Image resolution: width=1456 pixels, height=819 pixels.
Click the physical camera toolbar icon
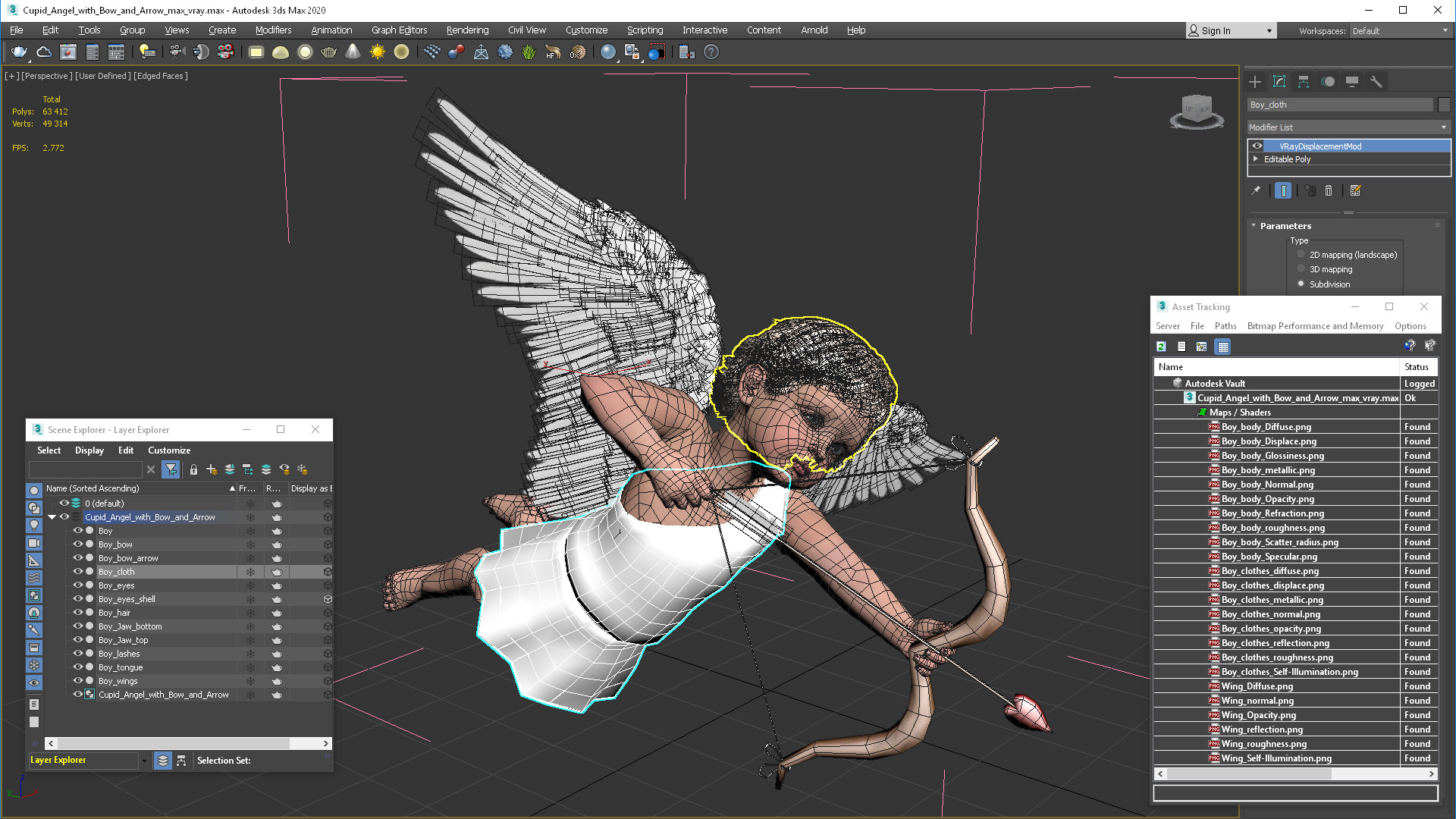(x=177, y=52)
